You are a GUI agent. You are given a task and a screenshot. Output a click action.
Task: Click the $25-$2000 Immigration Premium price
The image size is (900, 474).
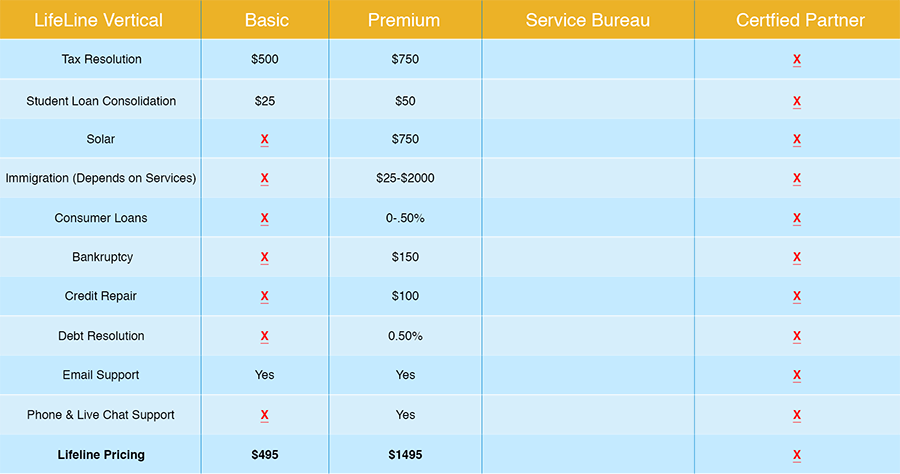pyautogui.click(x=405, y=178)
